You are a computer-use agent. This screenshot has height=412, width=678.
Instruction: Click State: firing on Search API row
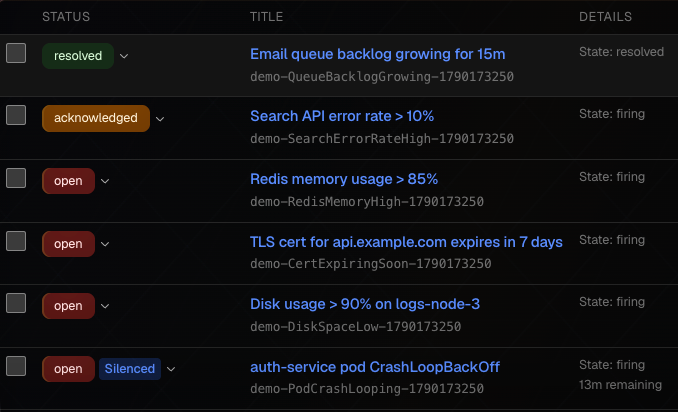point(612,114)
